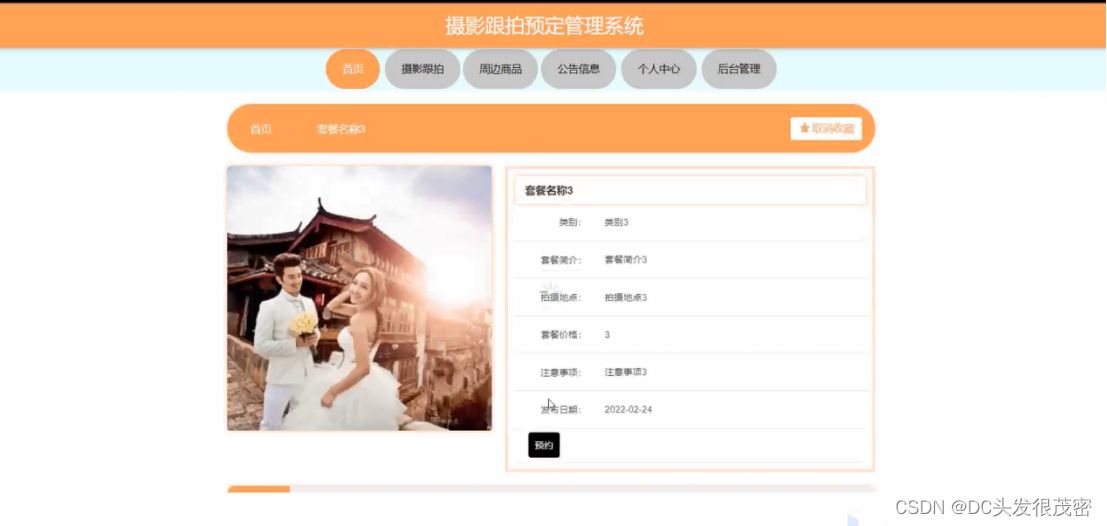1107x526 pixels.
Task: Open the 公告信息 navigation tab
Action: 578,69
